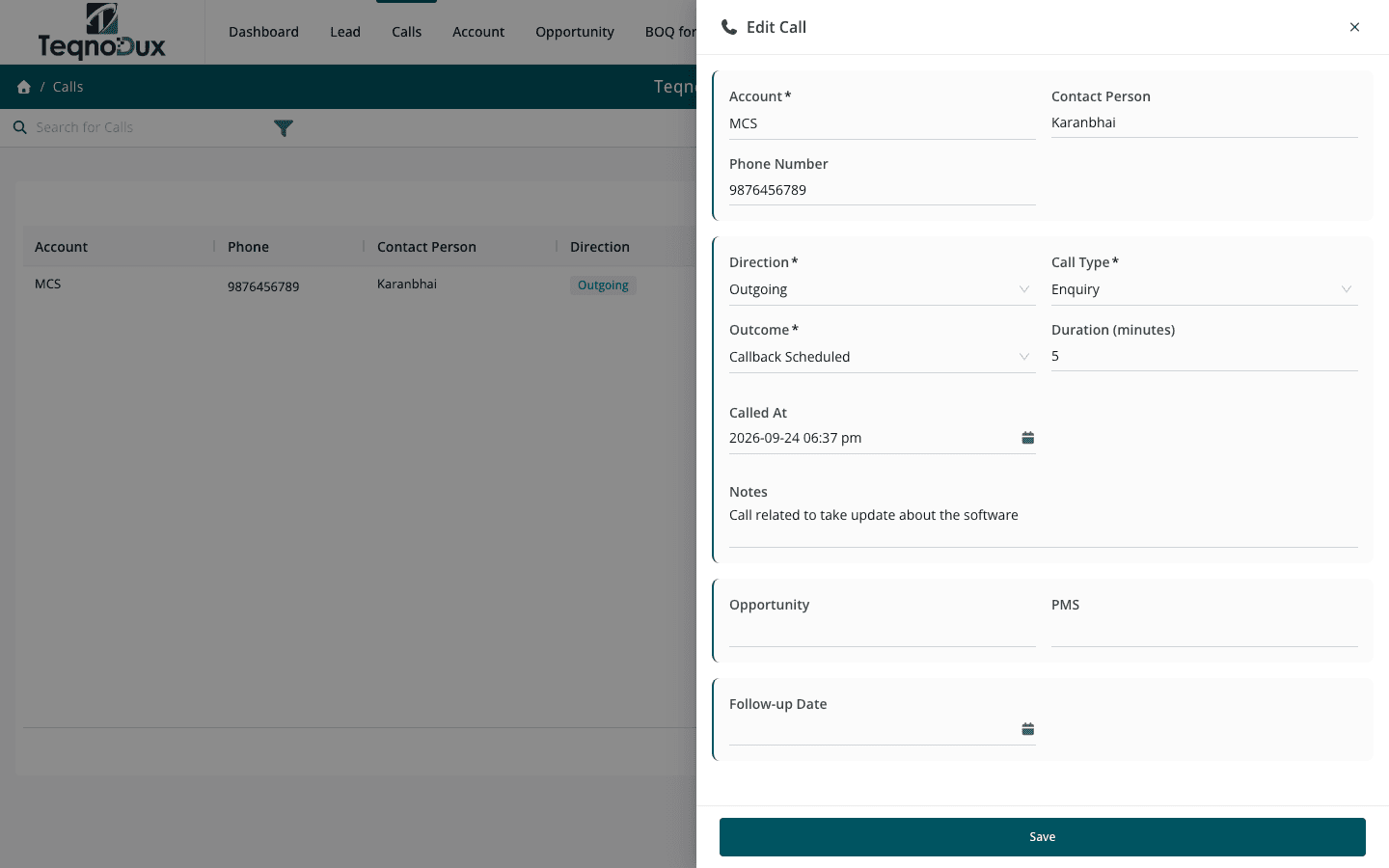The width and height of the screenshot is (1389, 868).
Task: Edit the Phone Number field
Action: tap(882, 190)
